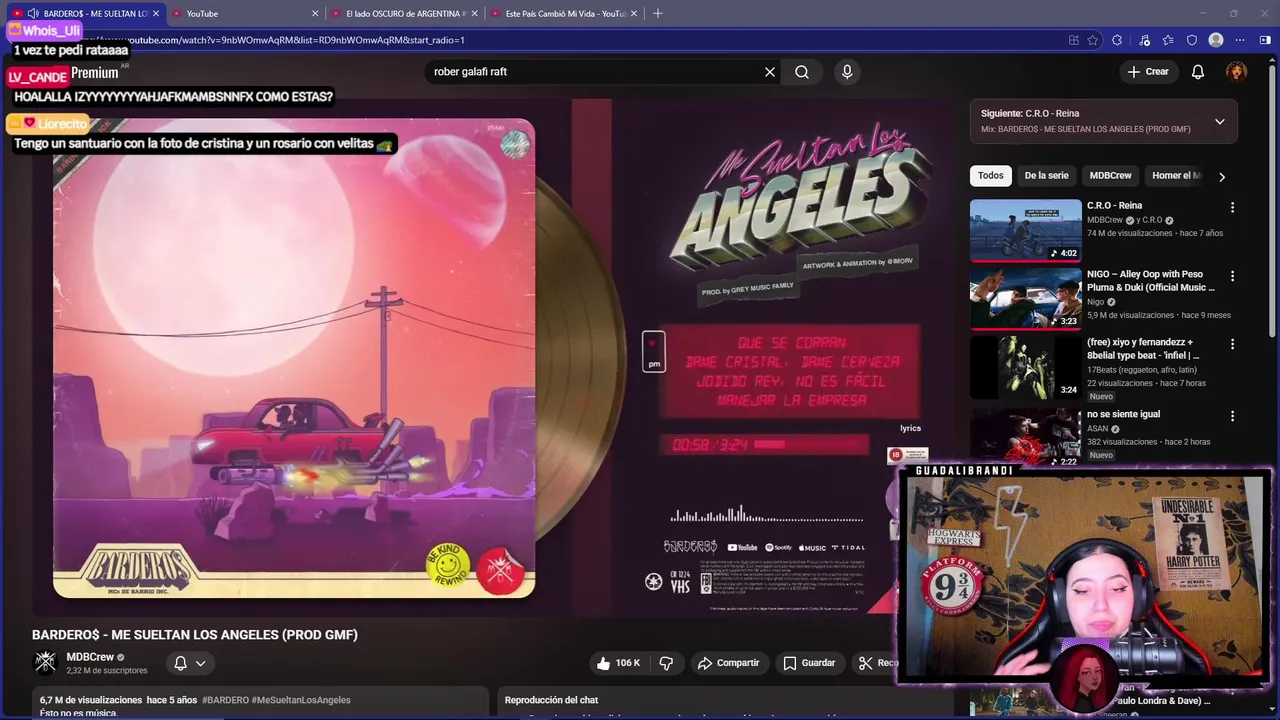1280x720 pixels.
Task: Switch to El lado OSCURO de ARGENTINA tab
Action: click(x=404, y=13)
